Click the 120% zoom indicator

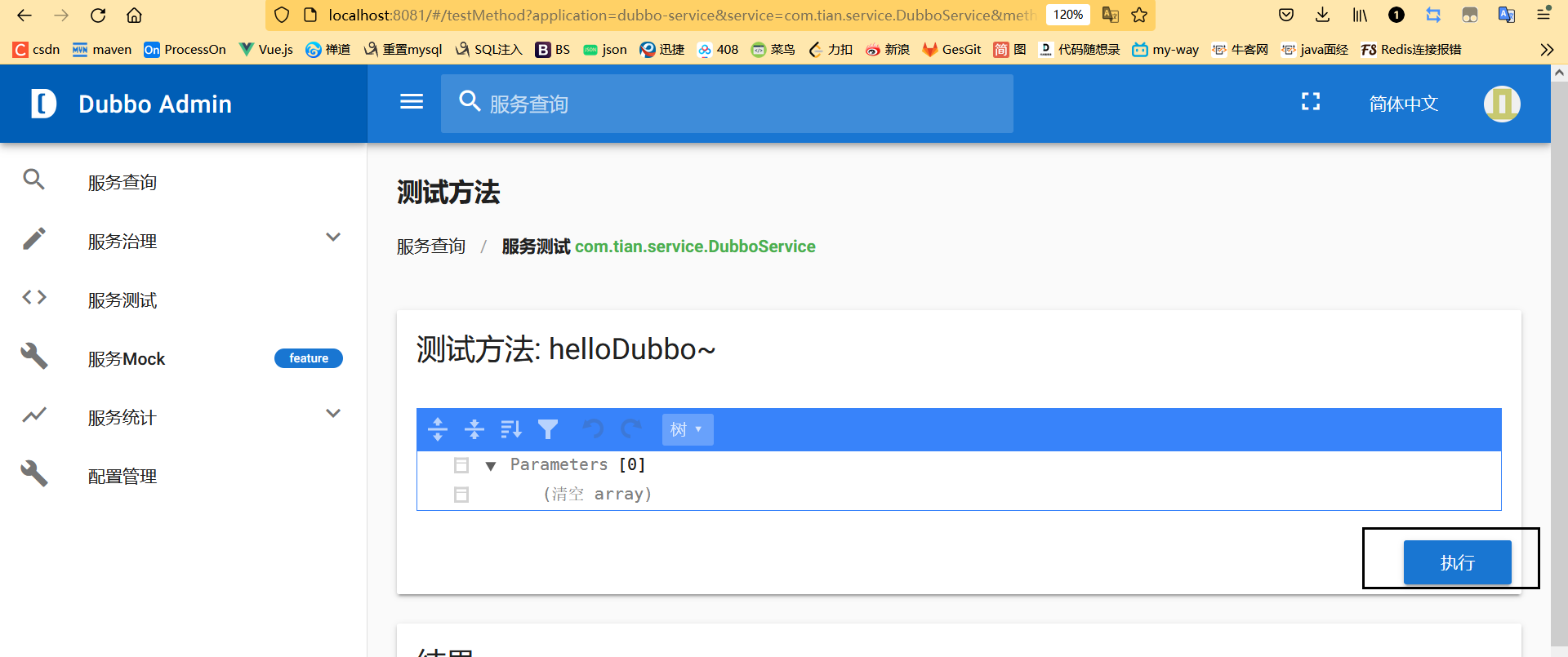coord(1068,15)
